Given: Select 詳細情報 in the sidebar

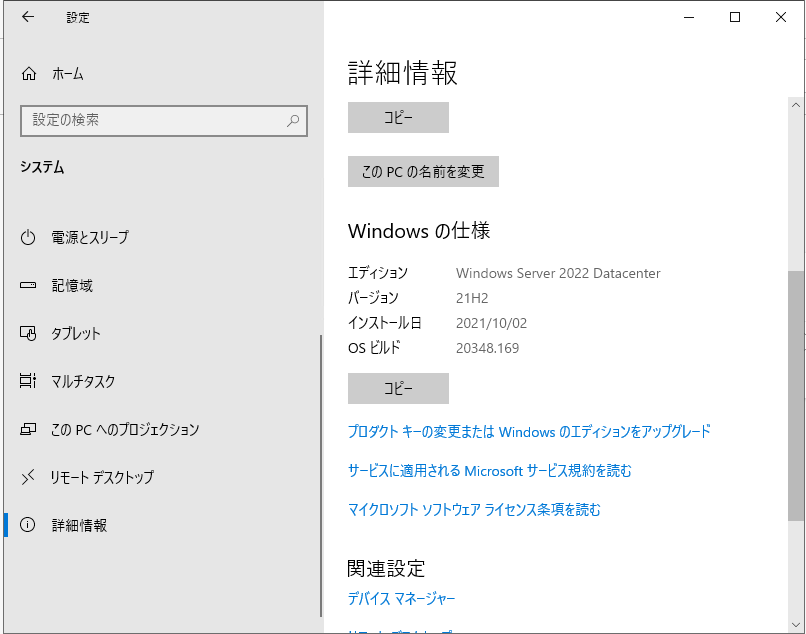Looking at the screenshot, I should (161, 525).
